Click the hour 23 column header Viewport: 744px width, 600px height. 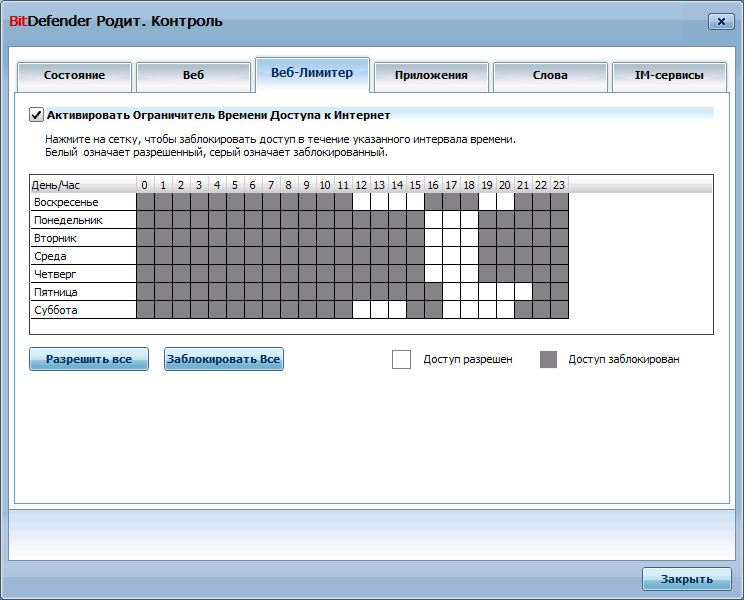559,185
